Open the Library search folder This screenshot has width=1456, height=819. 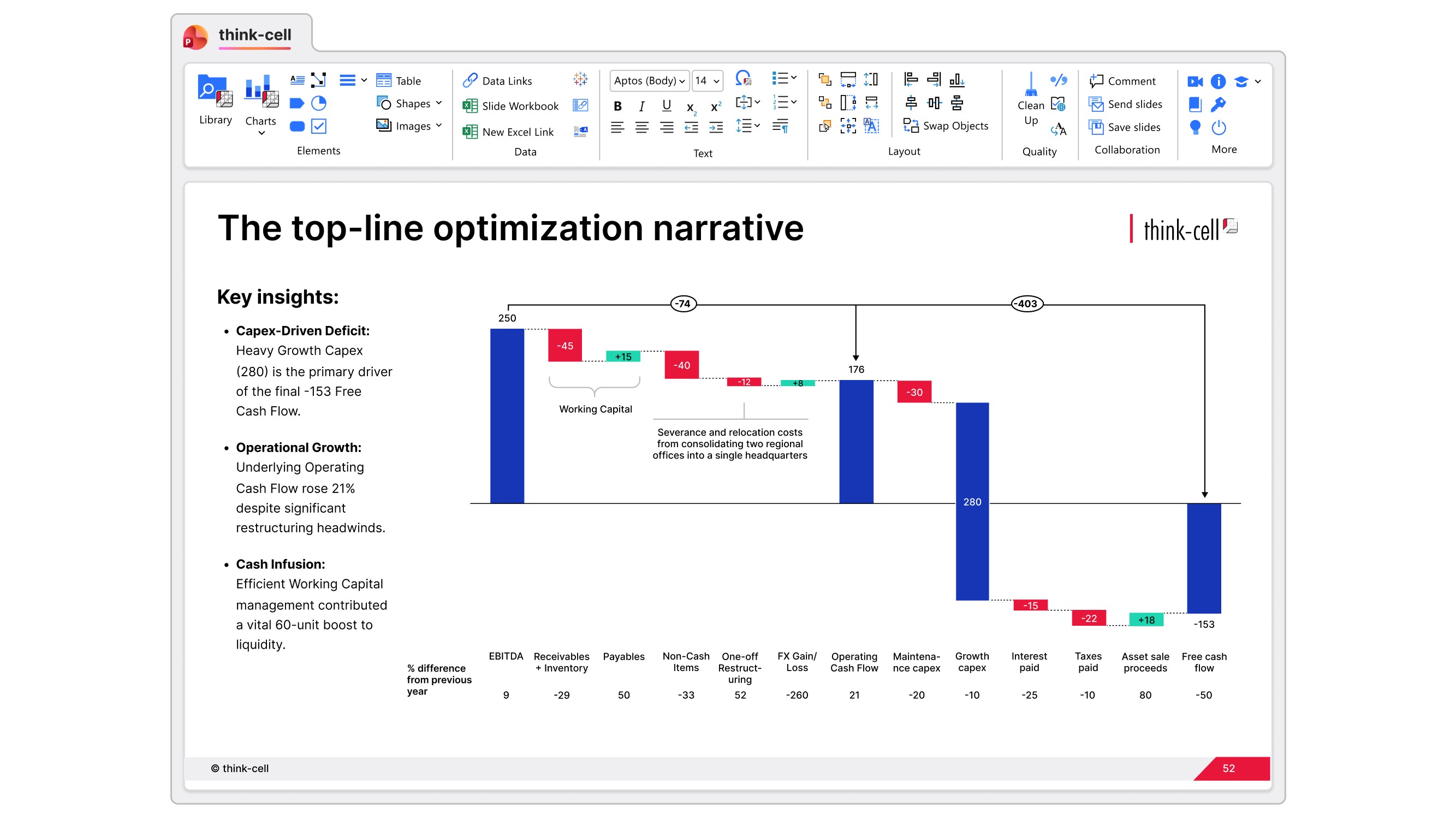coord(215,92)
